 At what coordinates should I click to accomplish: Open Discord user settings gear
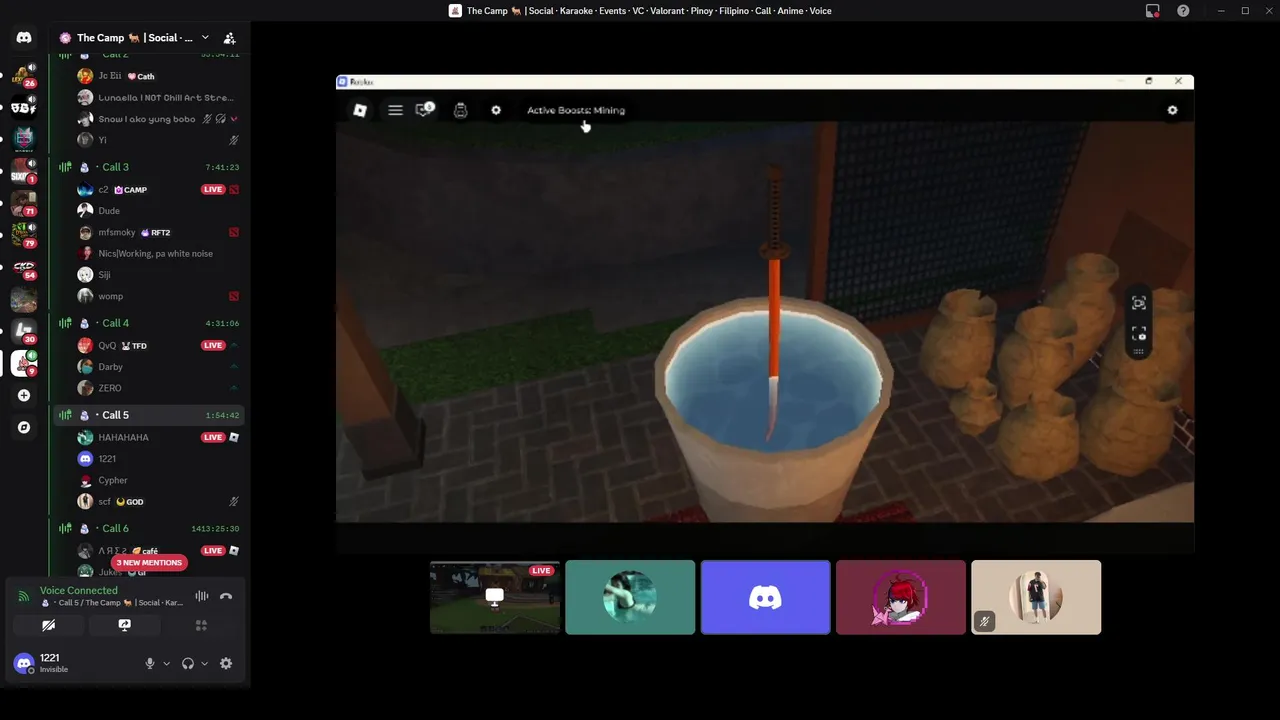[x=226, y=663]
